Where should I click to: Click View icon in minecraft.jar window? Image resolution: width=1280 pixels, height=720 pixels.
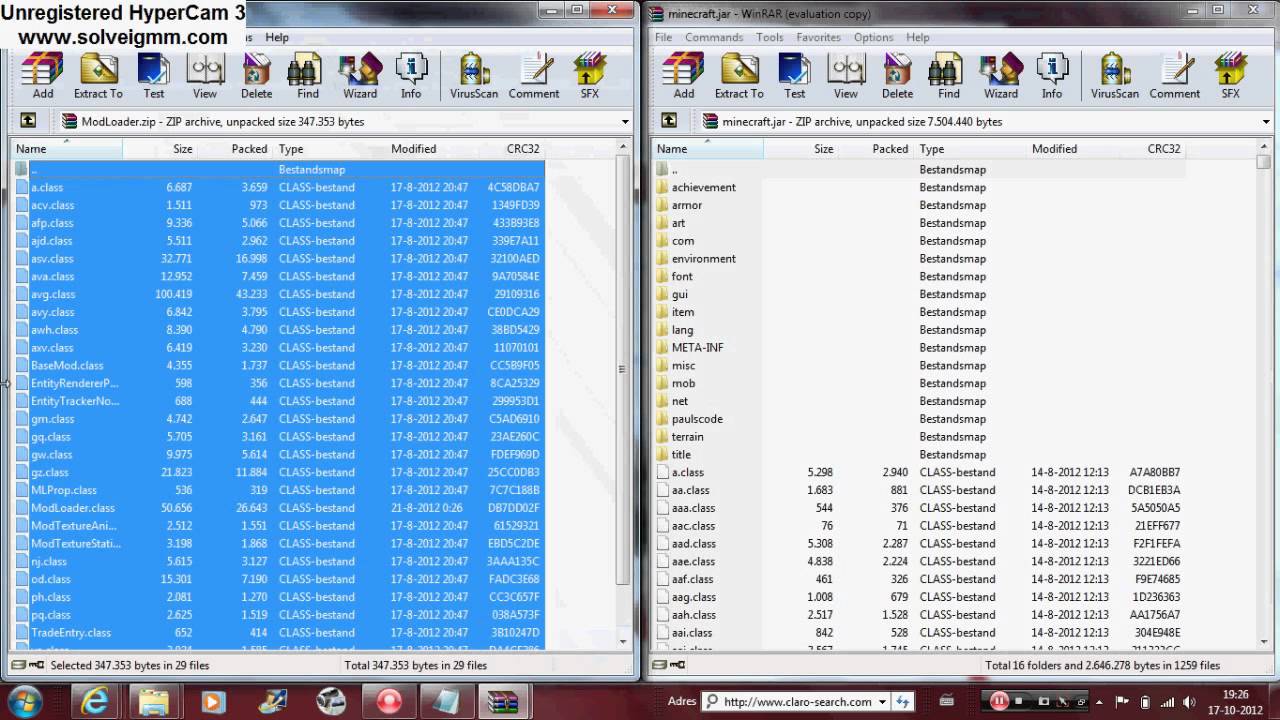tap(846, 76)
